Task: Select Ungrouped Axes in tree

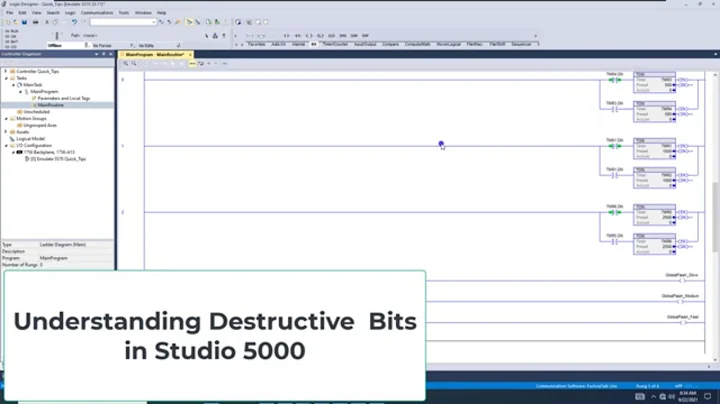Action: [39, 125]
